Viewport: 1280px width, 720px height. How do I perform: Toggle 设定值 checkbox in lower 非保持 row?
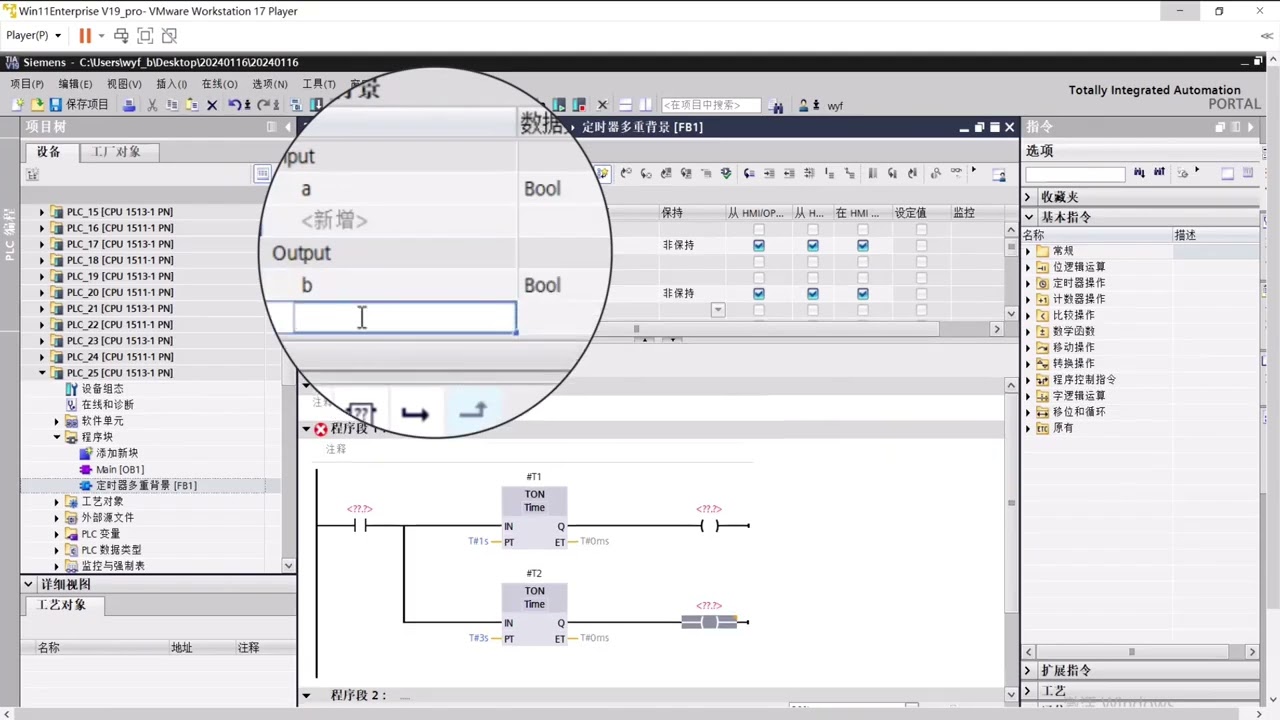coord(921,293)
